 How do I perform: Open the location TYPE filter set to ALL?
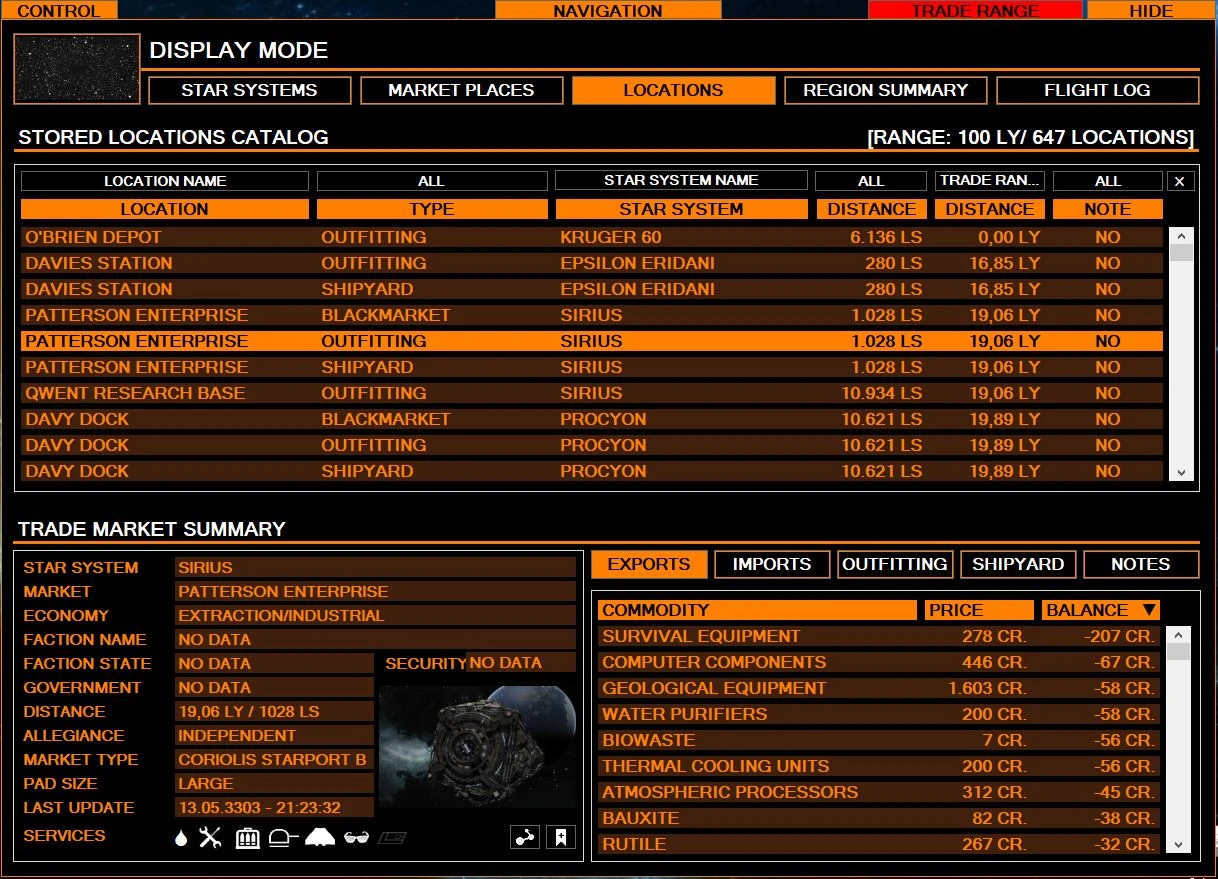tap(432, 181)
